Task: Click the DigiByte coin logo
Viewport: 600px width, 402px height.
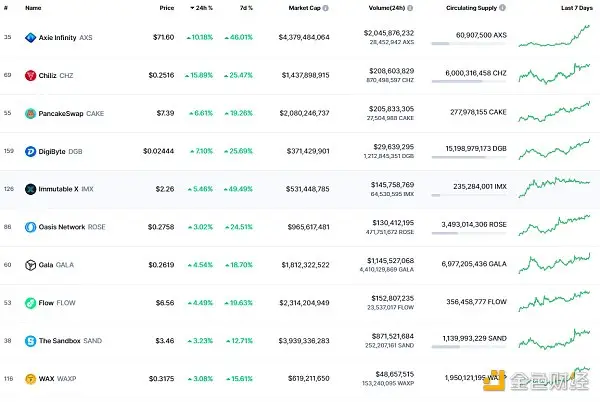Action: (30, 151)
